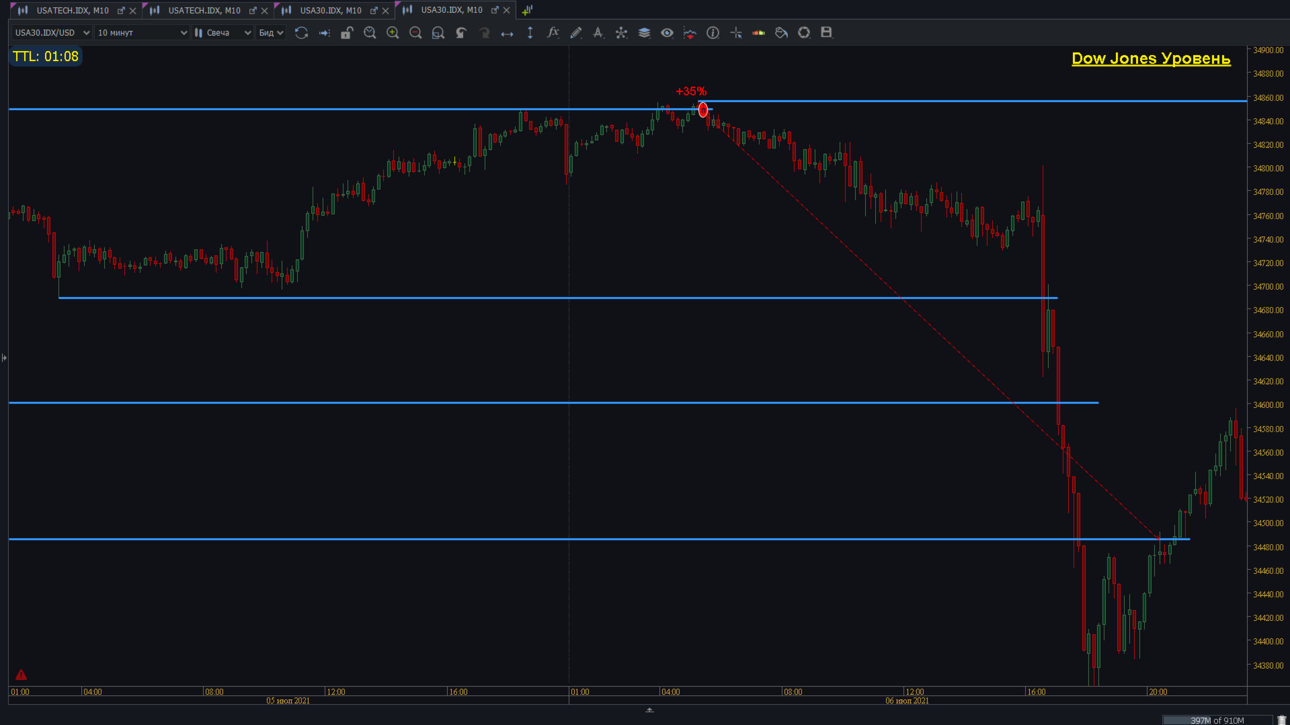The width and height of the screenshot is (1290, 725).
Task: Expand the bottom panel arrow
Action: pos(649,710)
